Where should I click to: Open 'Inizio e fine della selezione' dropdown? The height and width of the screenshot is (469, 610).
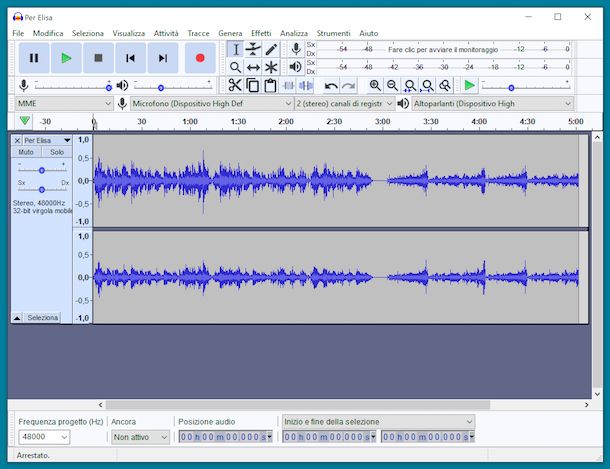(x=379, y=422)
